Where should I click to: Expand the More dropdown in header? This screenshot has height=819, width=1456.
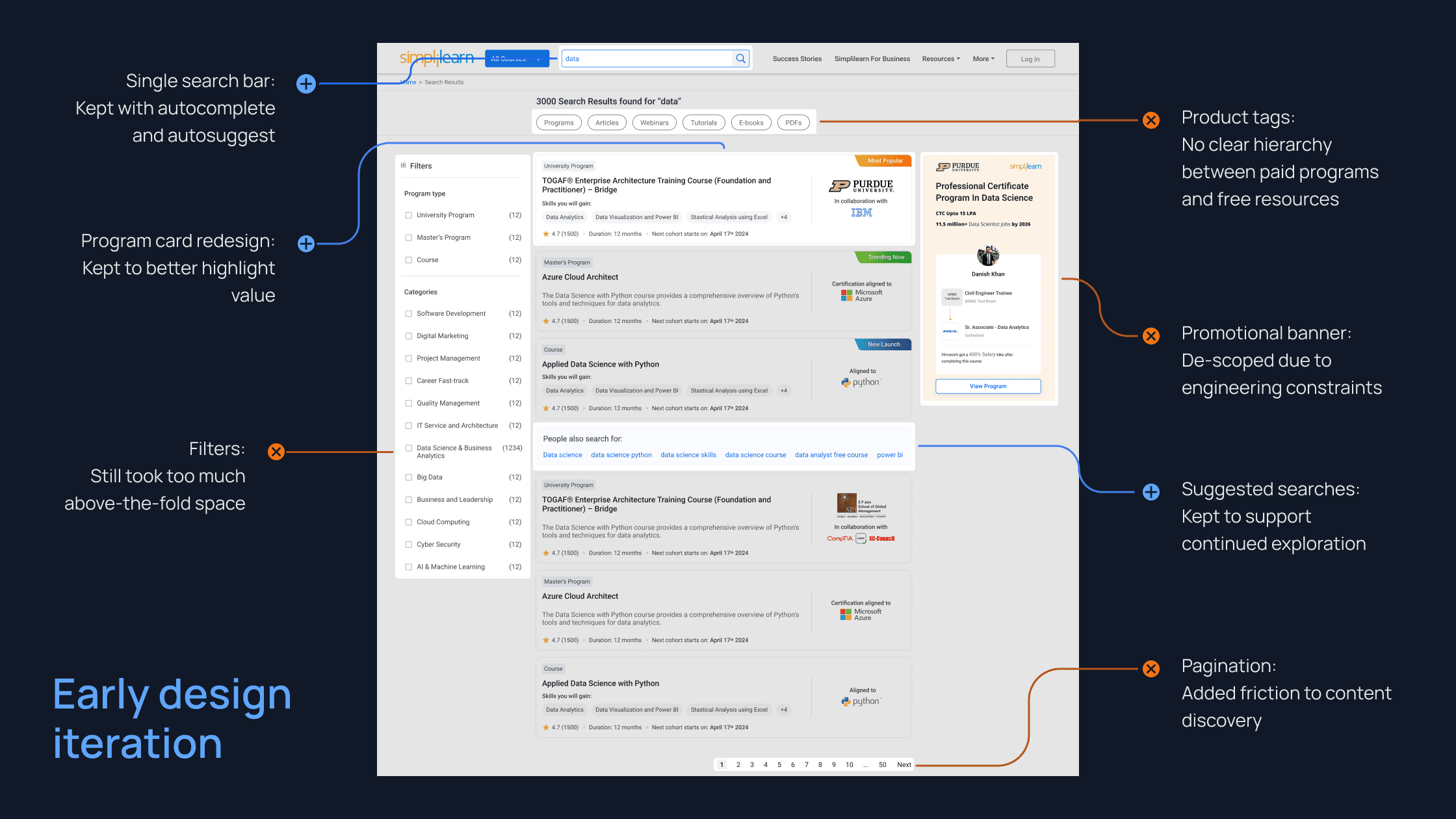tap(983, 58)
